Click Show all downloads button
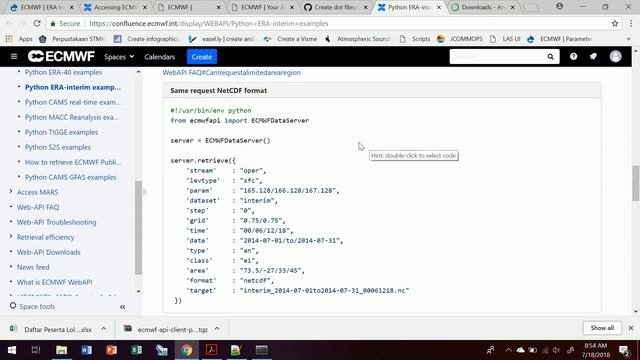This screenshot has height=360, width=640. click(602, 328)
